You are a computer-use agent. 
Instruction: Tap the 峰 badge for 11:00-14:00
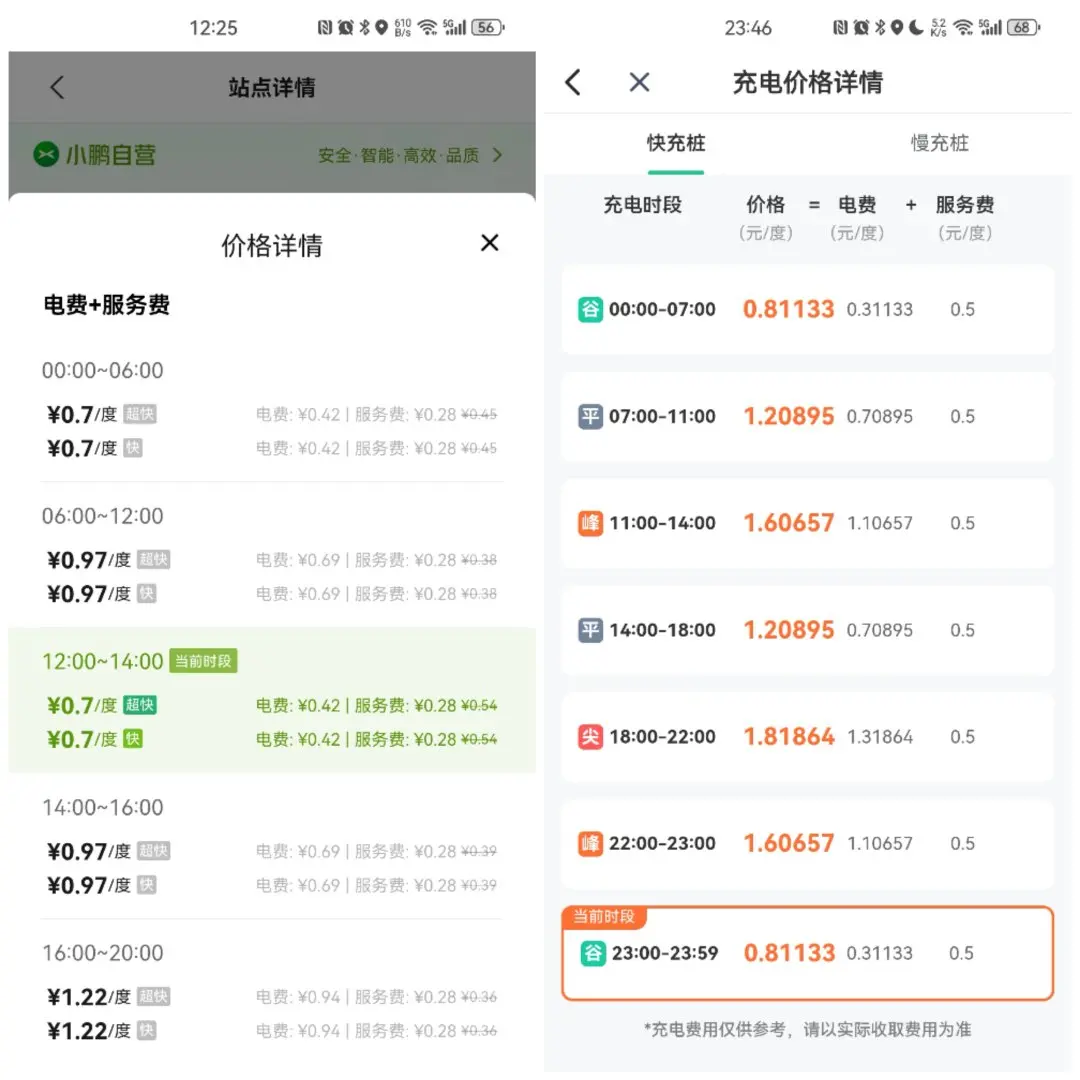(x=590, y=523)
